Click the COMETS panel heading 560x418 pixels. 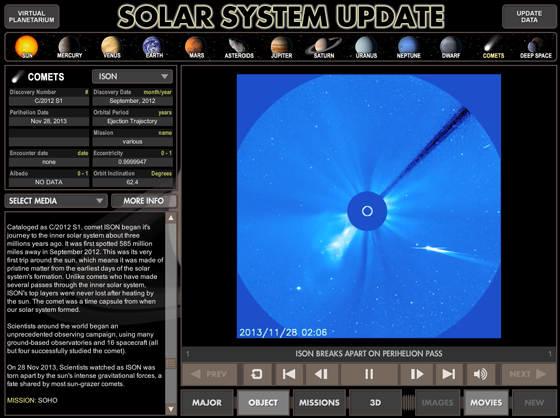(x=46, y=77)
